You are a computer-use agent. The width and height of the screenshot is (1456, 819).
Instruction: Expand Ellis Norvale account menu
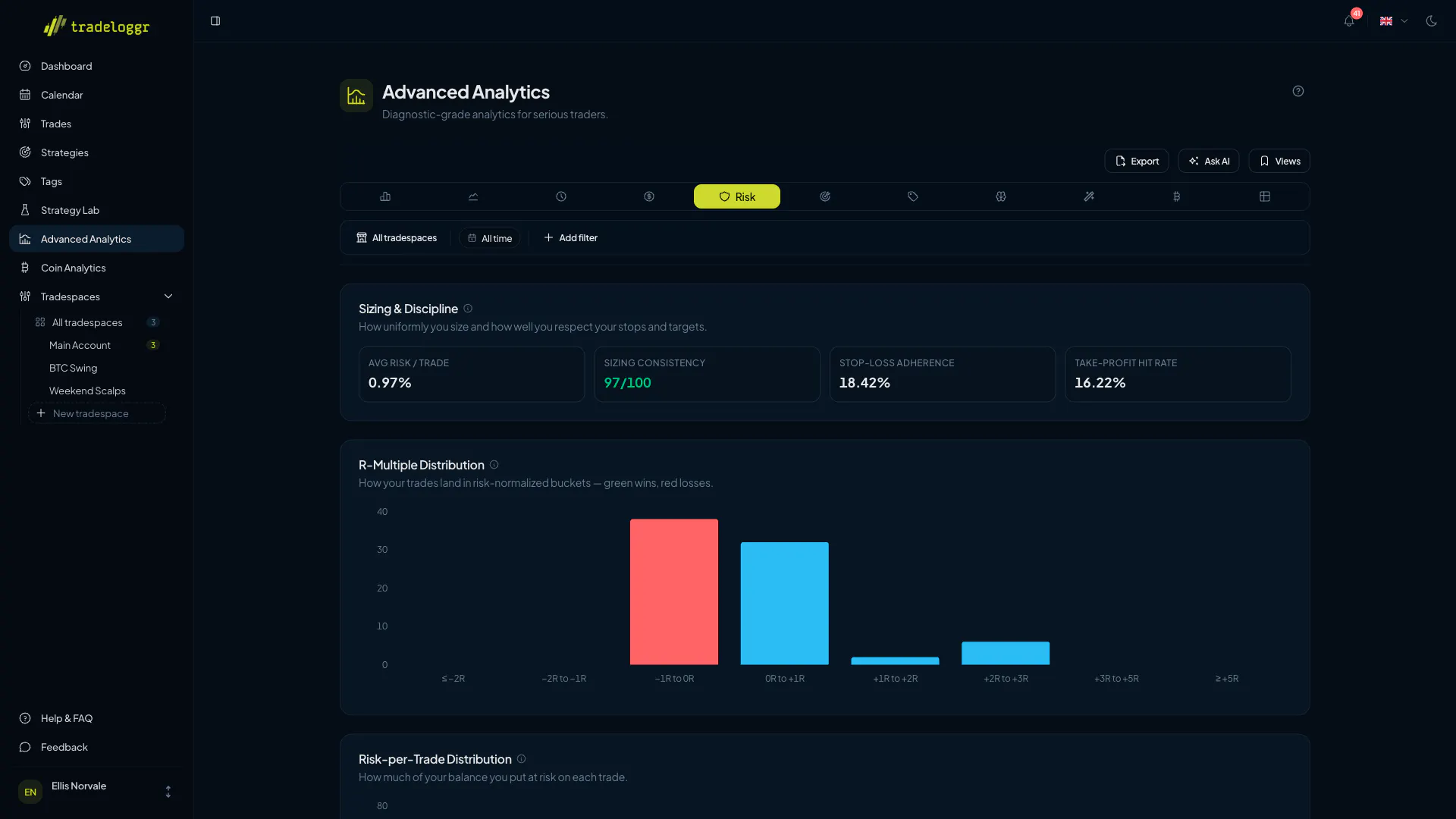96,792
